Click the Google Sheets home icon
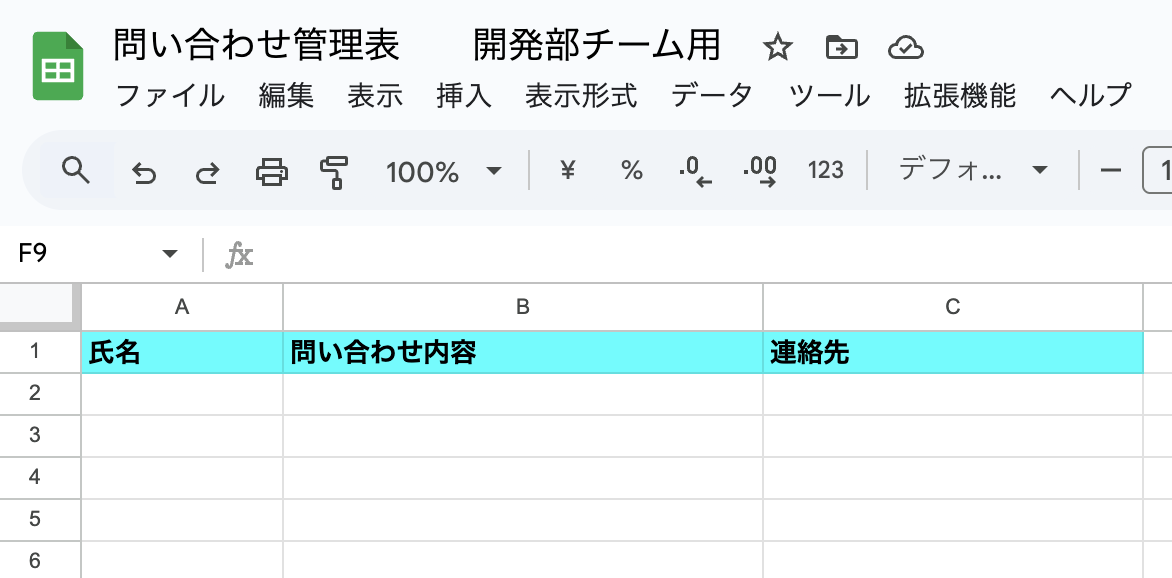The height and width of the screenshot is (578, 1172). click(x=57, y=66)
